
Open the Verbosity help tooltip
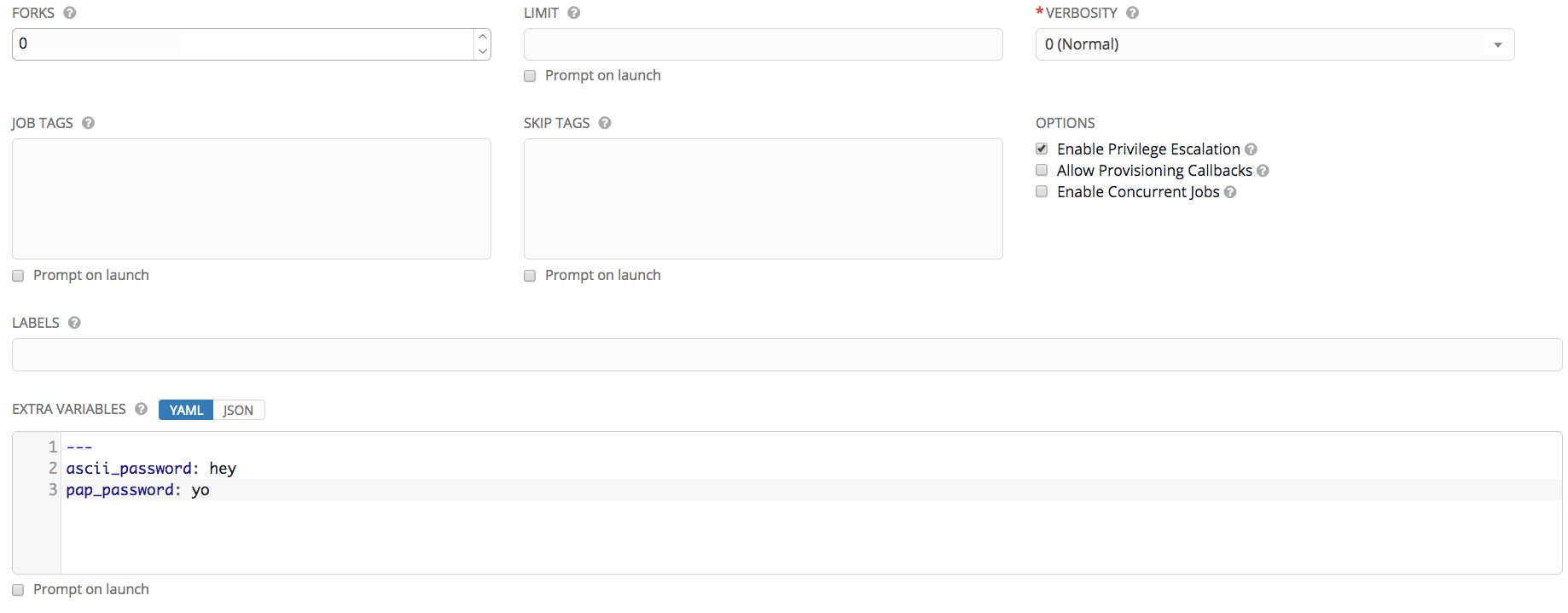pos(1132,13)
